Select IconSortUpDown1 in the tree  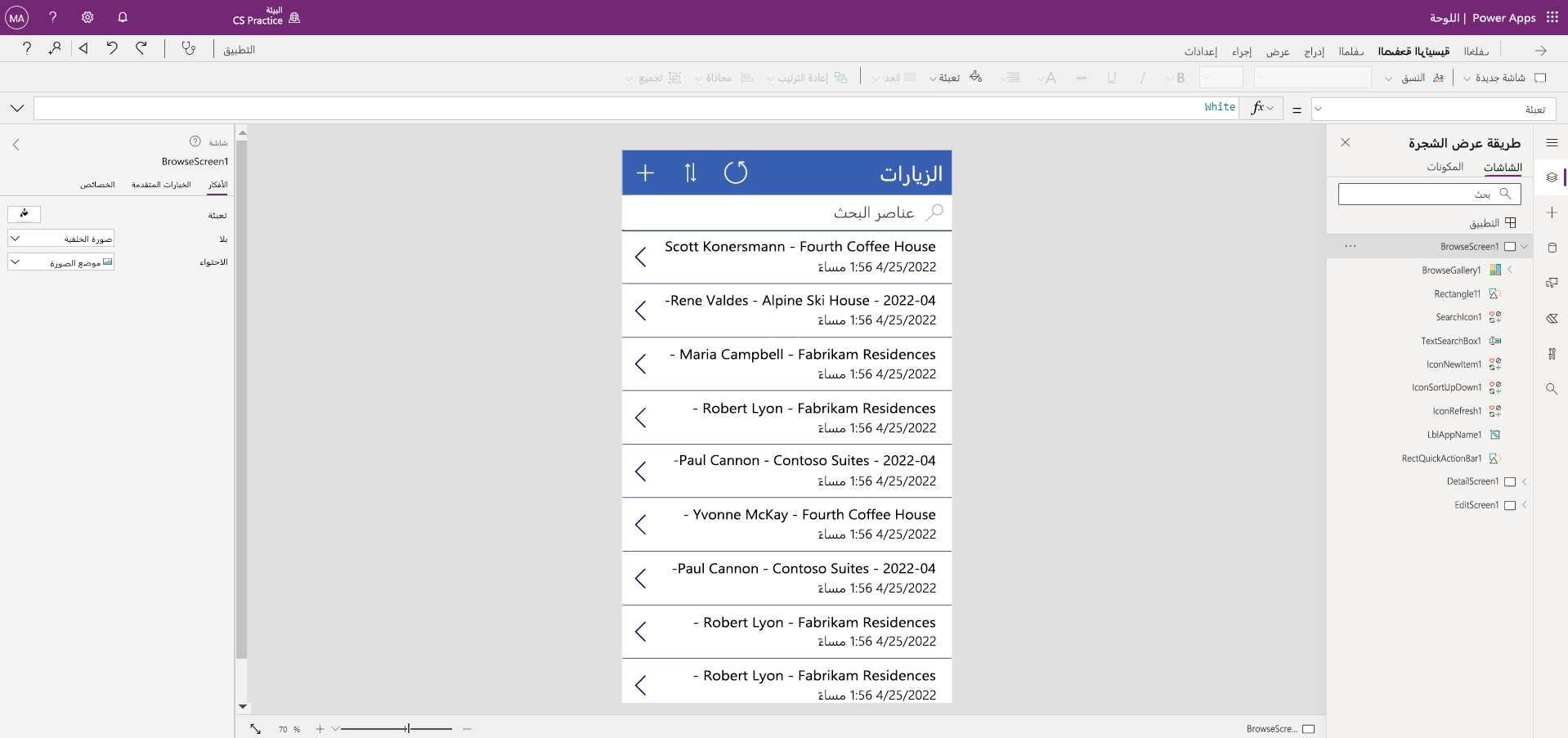tap(1446, 387)
